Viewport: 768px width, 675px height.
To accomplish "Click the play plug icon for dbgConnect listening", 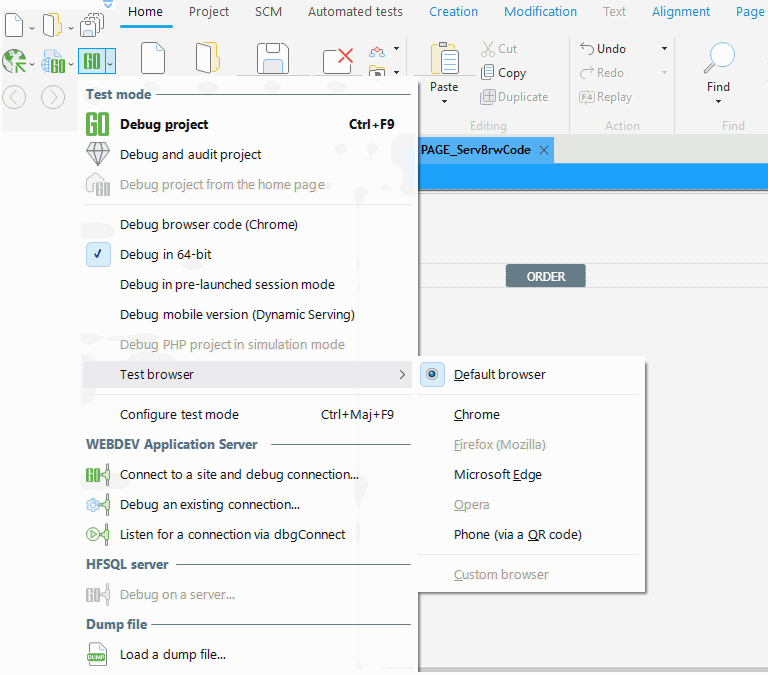I will click(98, 534).
